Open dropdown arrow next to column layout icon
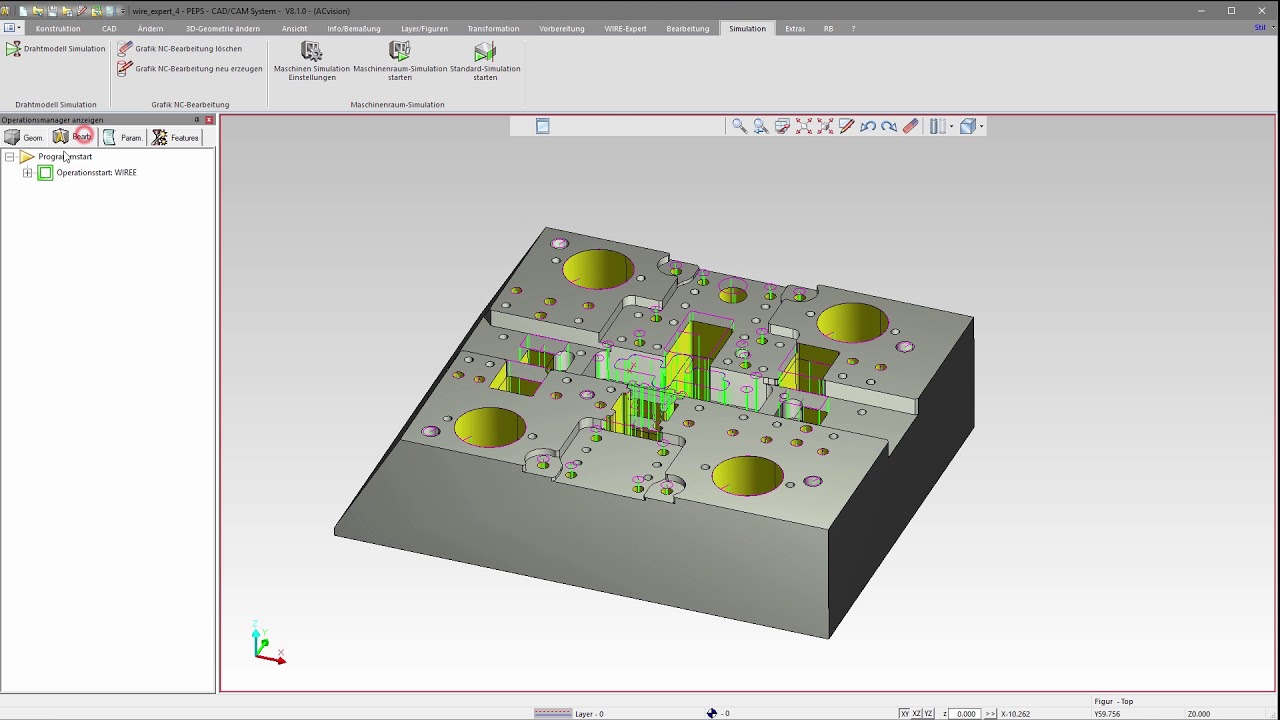Screen dimensions: 1280x720 point(951,126)
